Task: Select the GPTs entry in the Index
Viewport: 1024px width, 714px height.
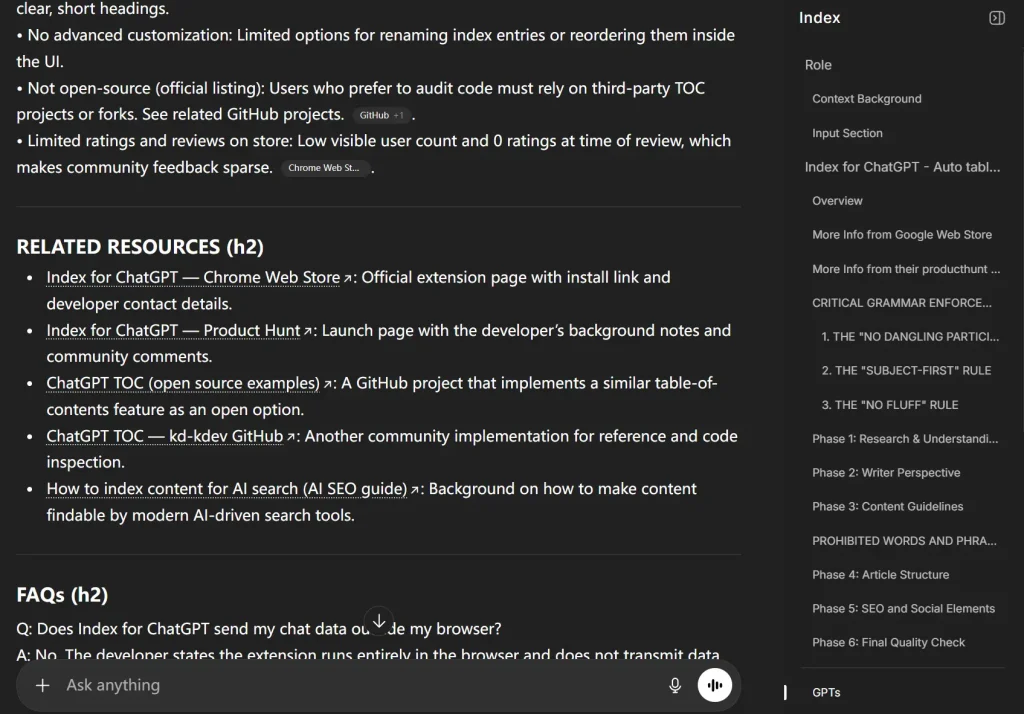Action: [x=826, y=692]
